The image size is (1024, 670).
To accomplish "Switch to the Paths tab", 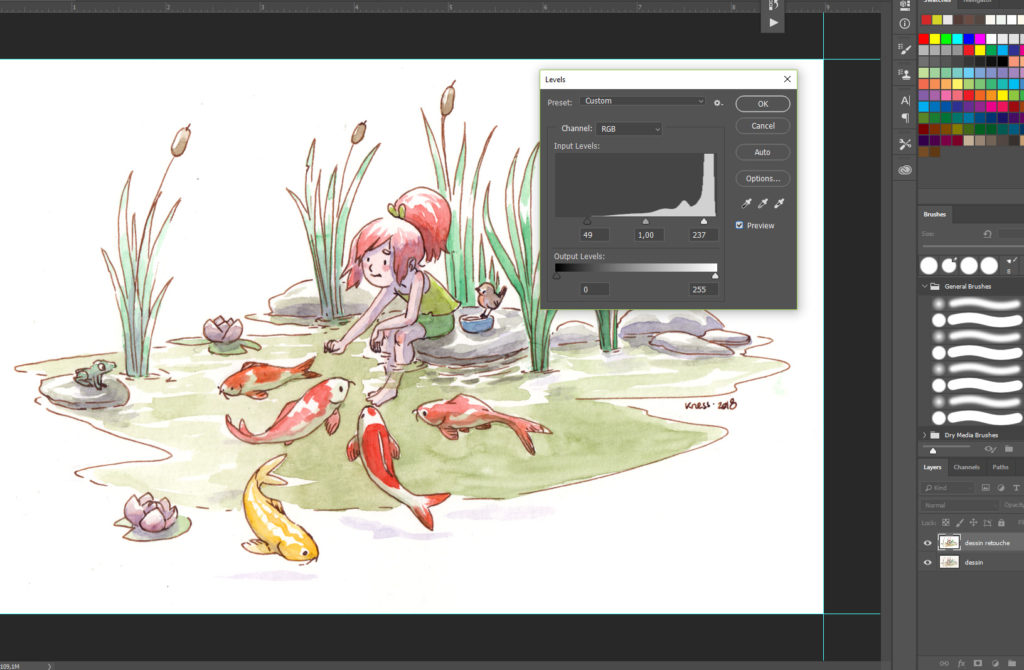I will tap(1000, 467).
